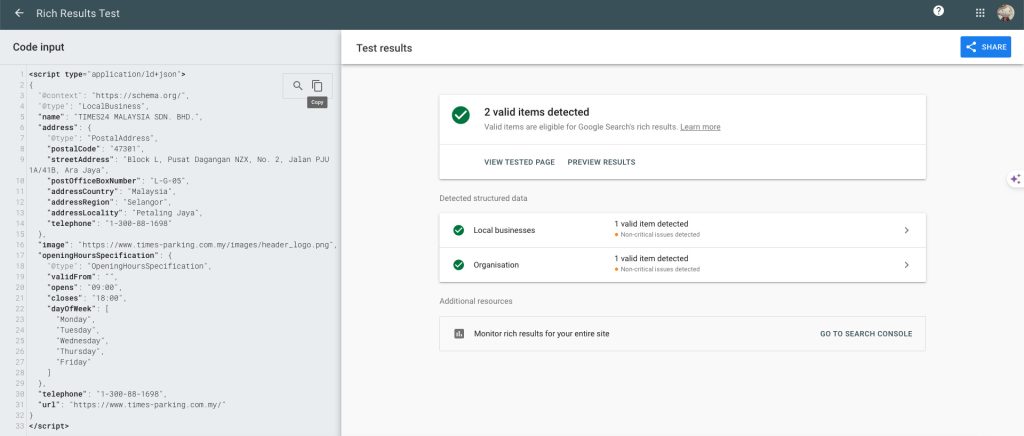Click the green checkmark beside Organisation
1024x436 pixels.
[x=458, y=265]
